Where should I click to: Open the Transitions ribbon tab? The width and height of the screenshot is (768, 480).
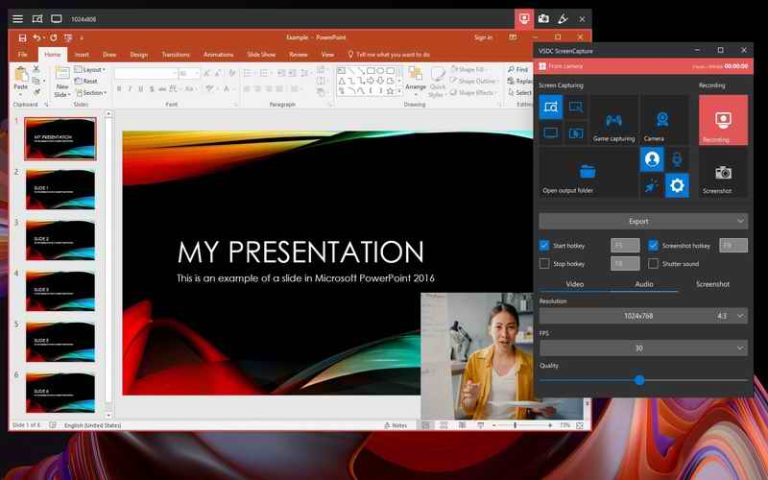(175, 54)
